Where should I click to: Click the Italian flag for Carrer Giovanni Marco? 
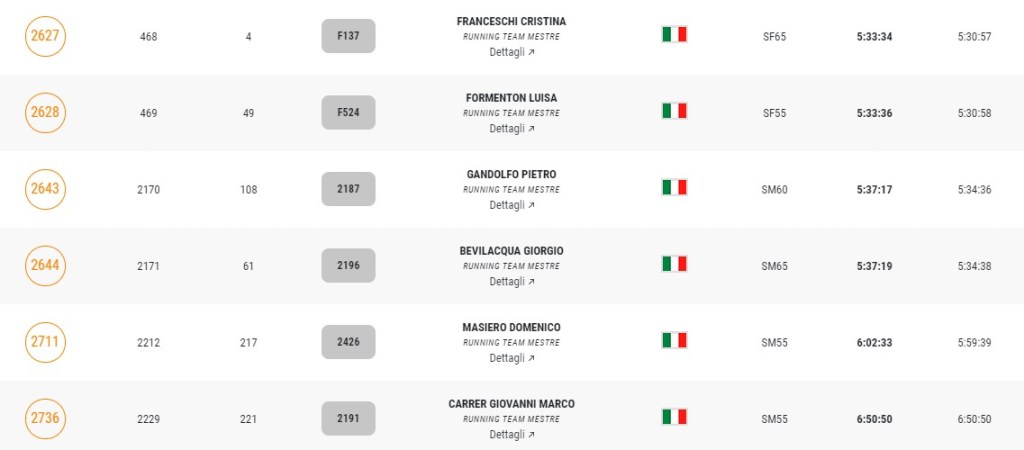click(x=674, y=417)
